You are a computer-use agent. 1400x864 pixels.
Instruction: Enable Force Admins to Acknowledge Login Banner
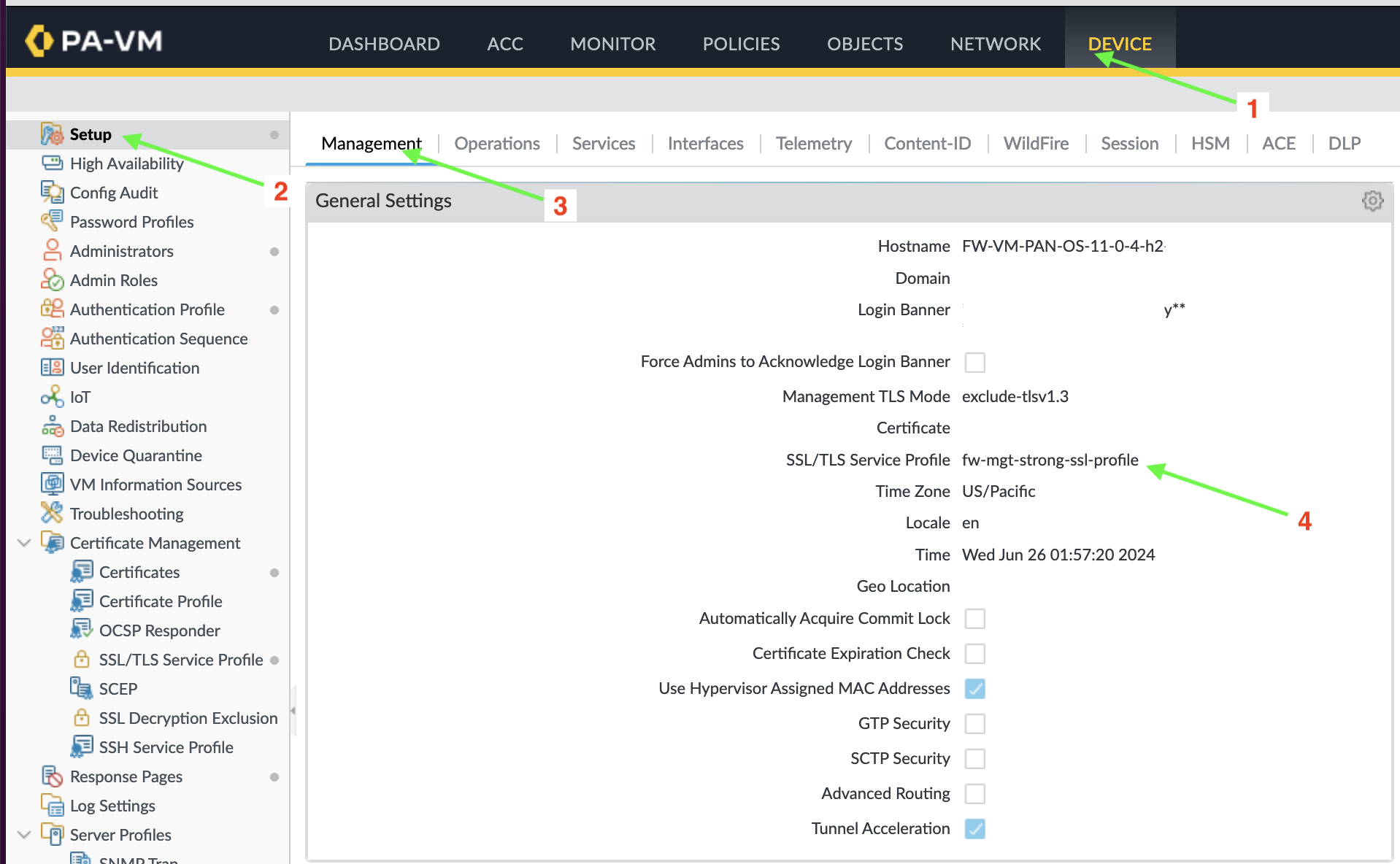click(974, 362)
